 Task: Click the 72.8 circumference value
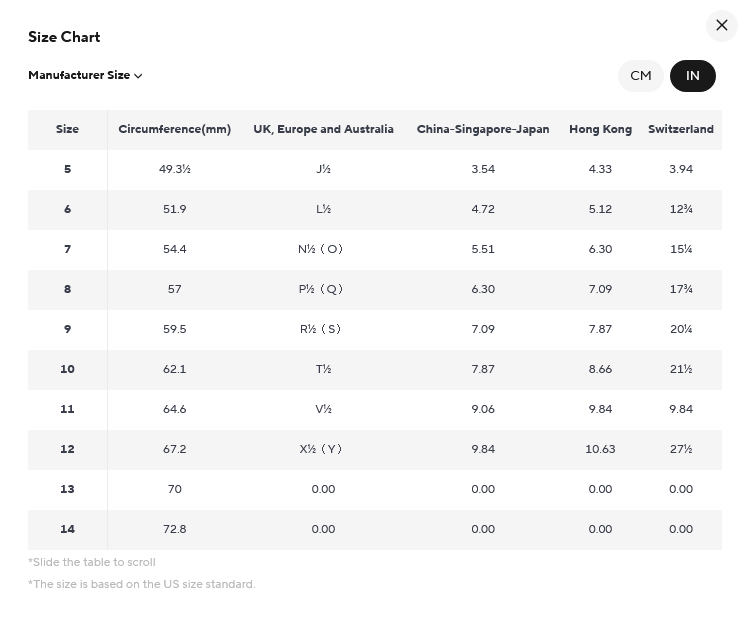(x=175, y=529)
